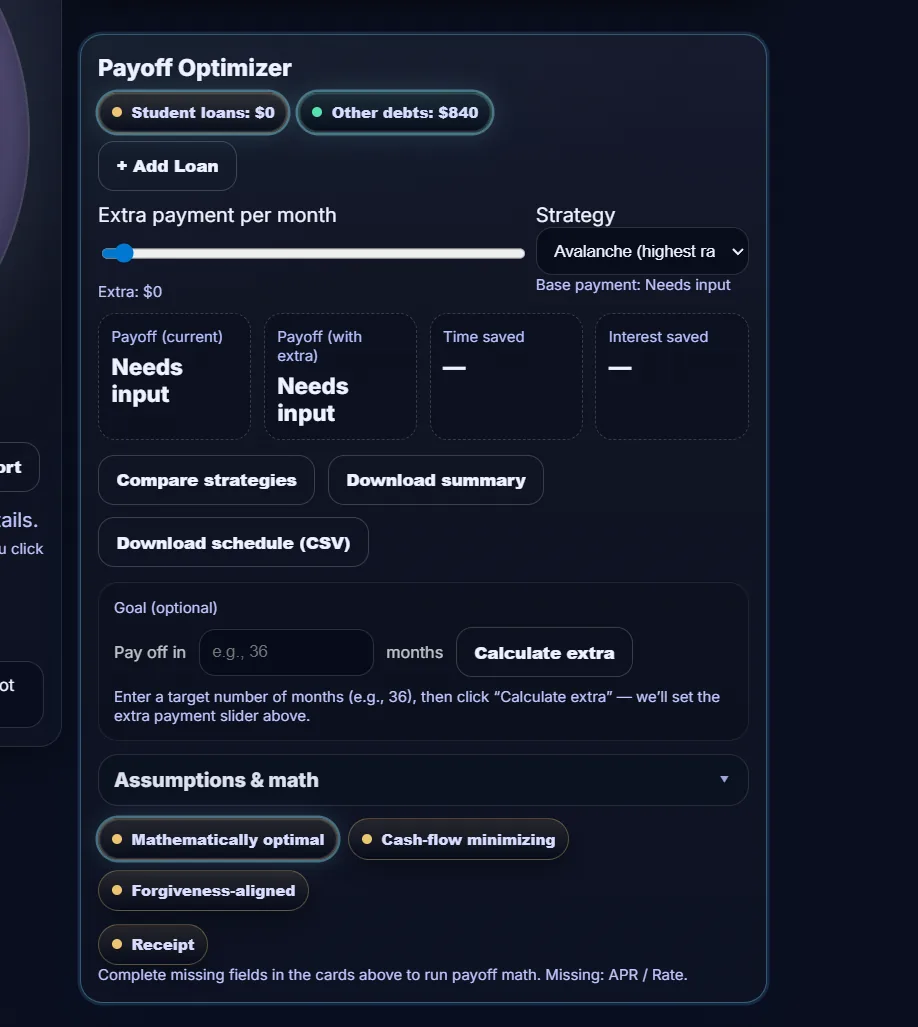The width and height of the screenshot is (918, 1027).
Task: Enable the Receipt view chip
Action: click(x=152, y=944)
